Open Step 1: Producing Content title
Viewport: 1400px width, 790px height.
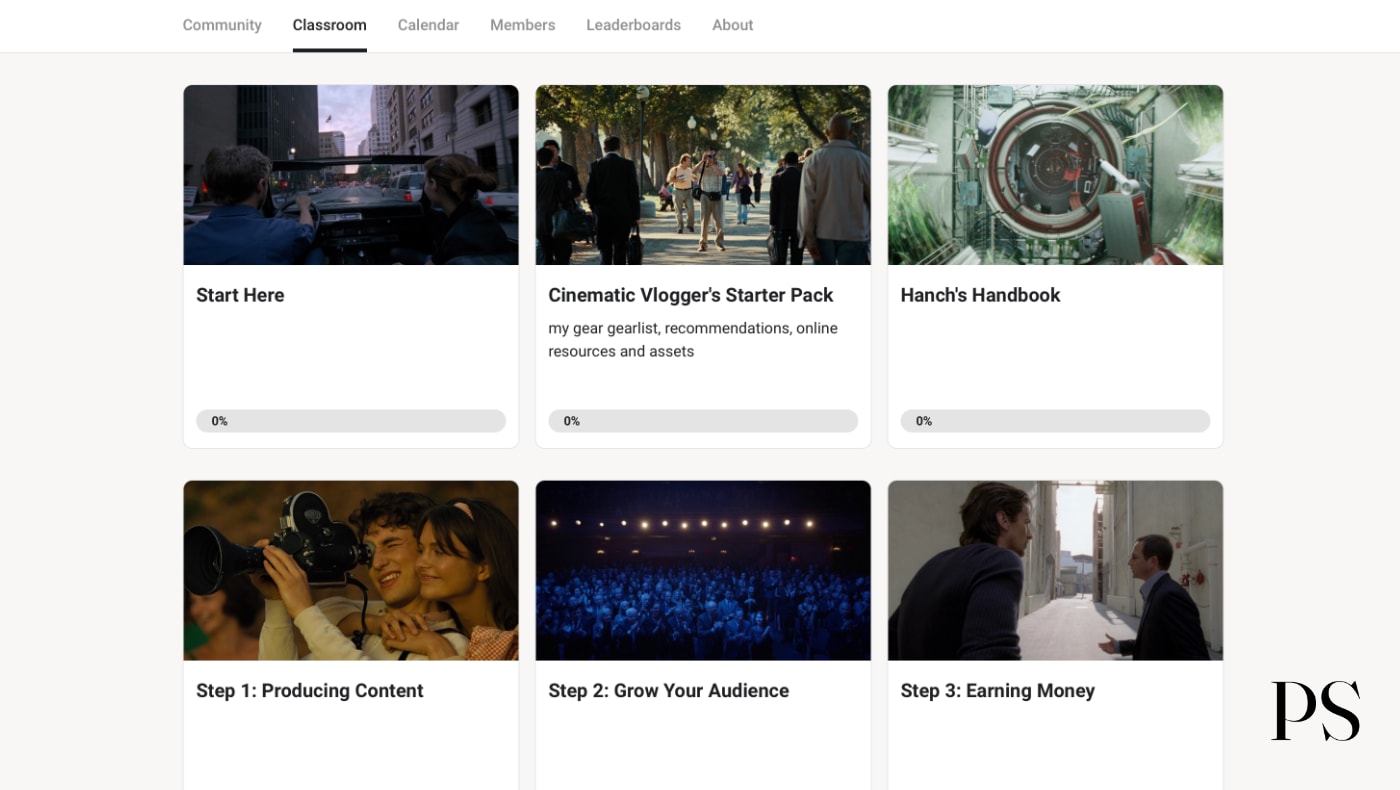pos(309,691)
